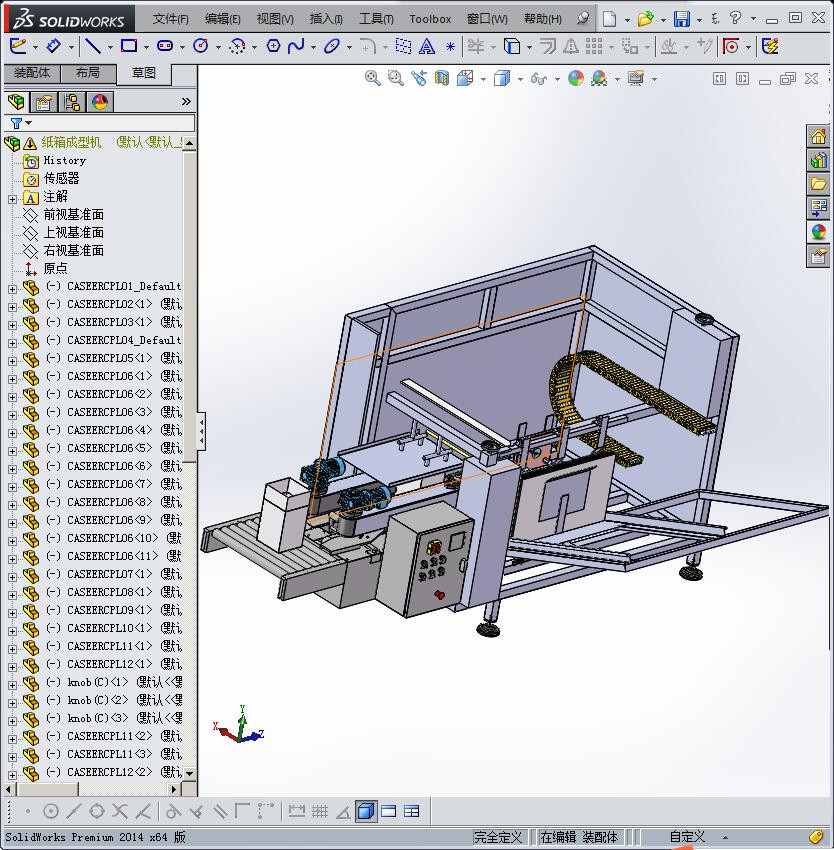This screenshot has height=850, width=834.
Task: Click the Sketch tool icon
Action: coord(17,46)
